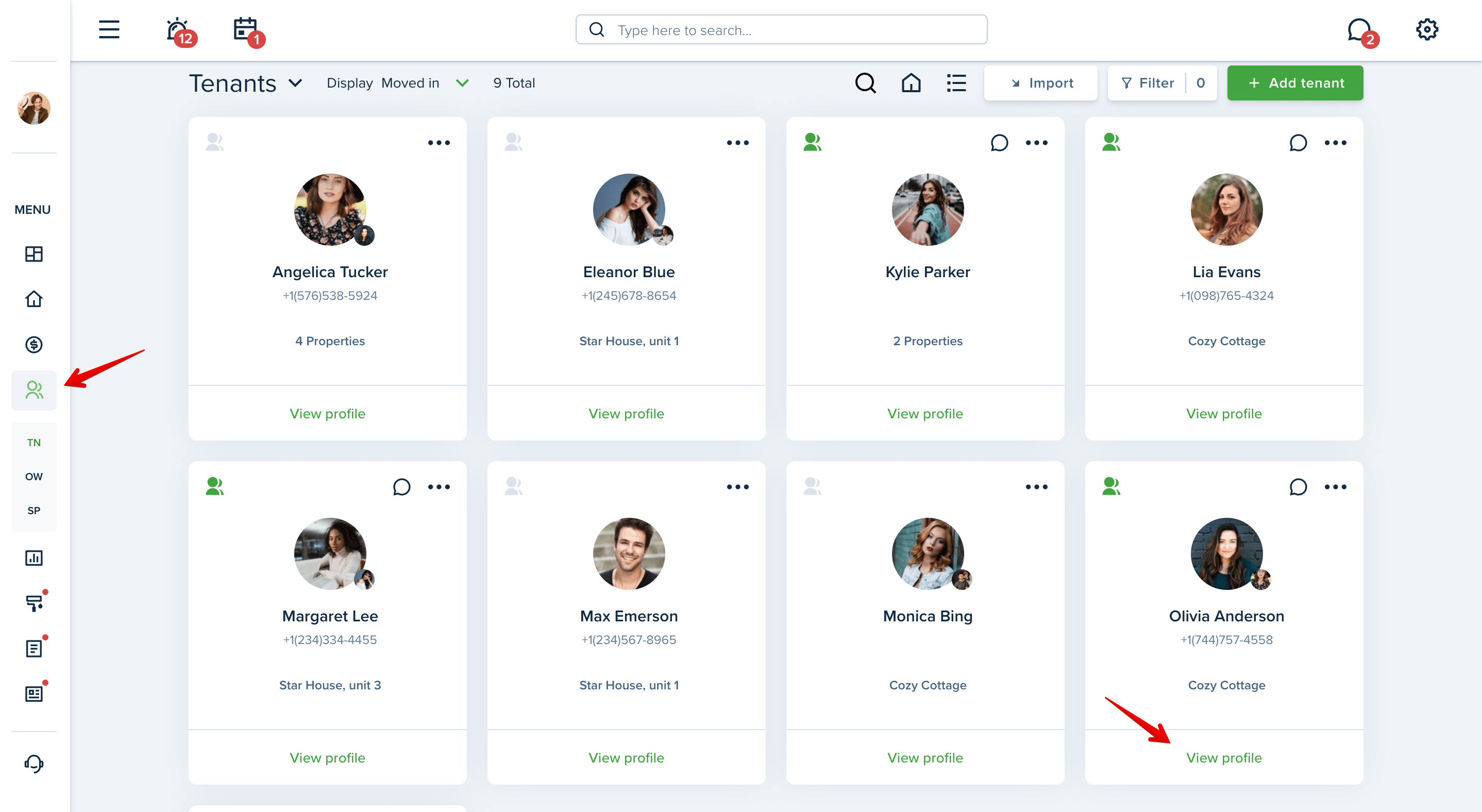Click the Add tenant button
Viewport: 1482px width, 812px height.
coord(1295,83)
